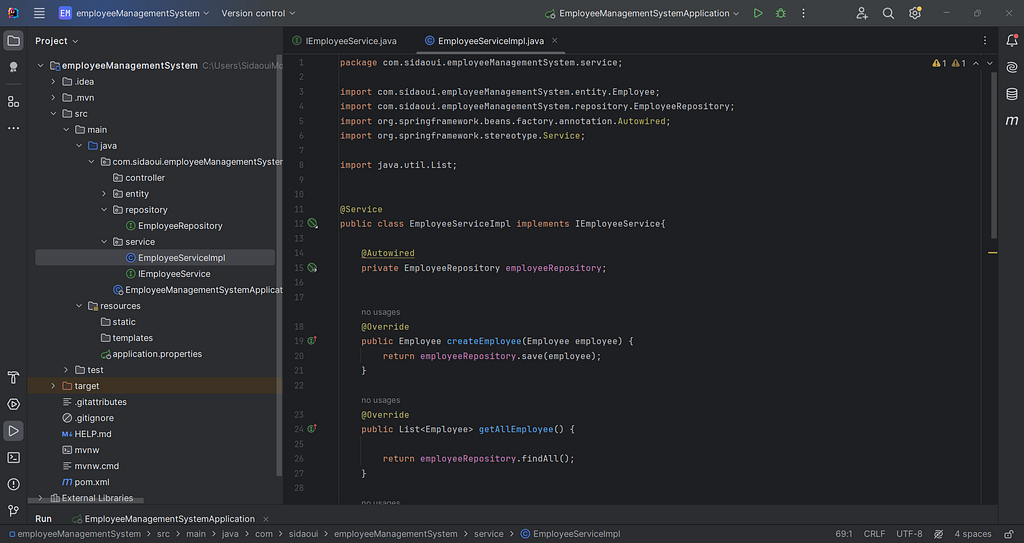Expand the target folder
This screenshot has width=1024, height=543.
(54, 386)
